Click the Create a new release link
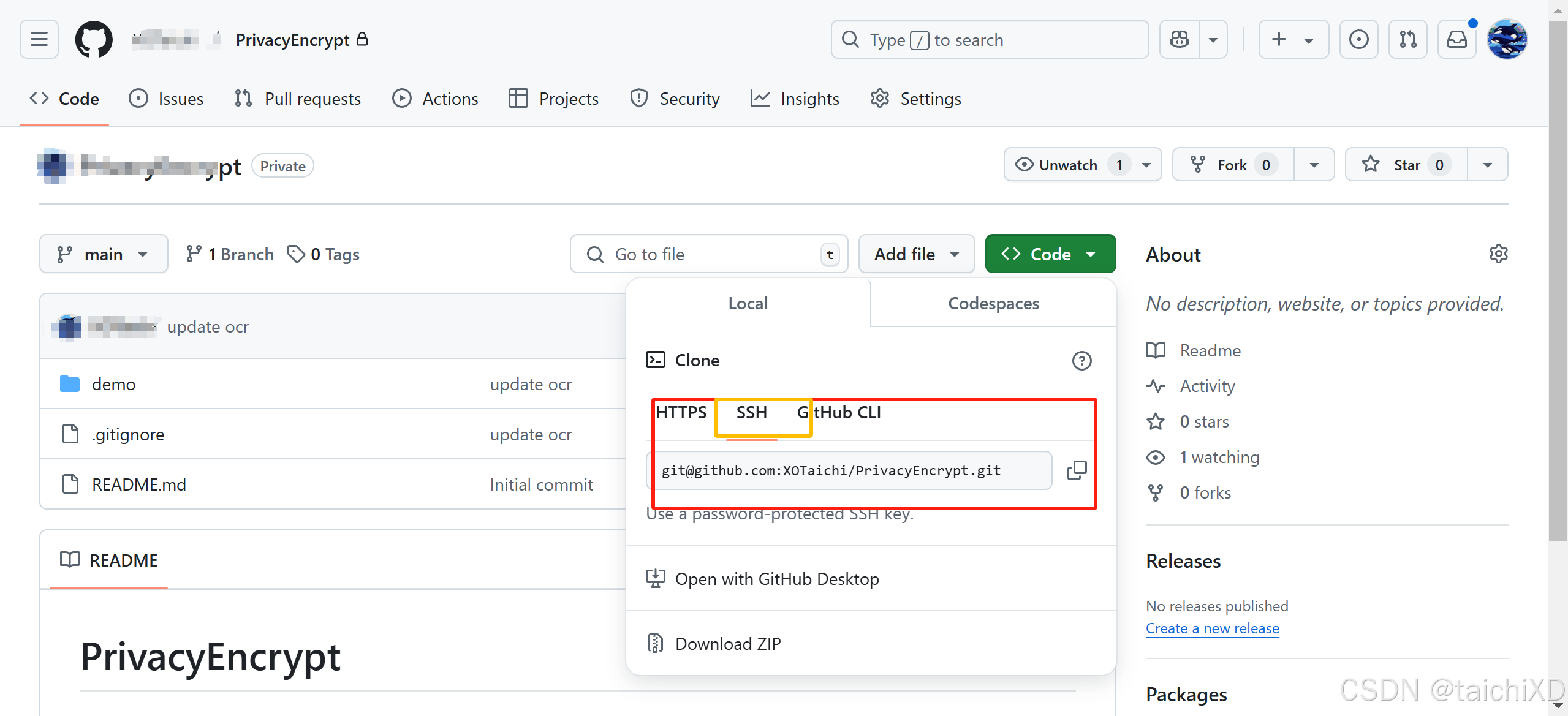The height and width of the screenshot is (716, 1568). pos(1212,628)
